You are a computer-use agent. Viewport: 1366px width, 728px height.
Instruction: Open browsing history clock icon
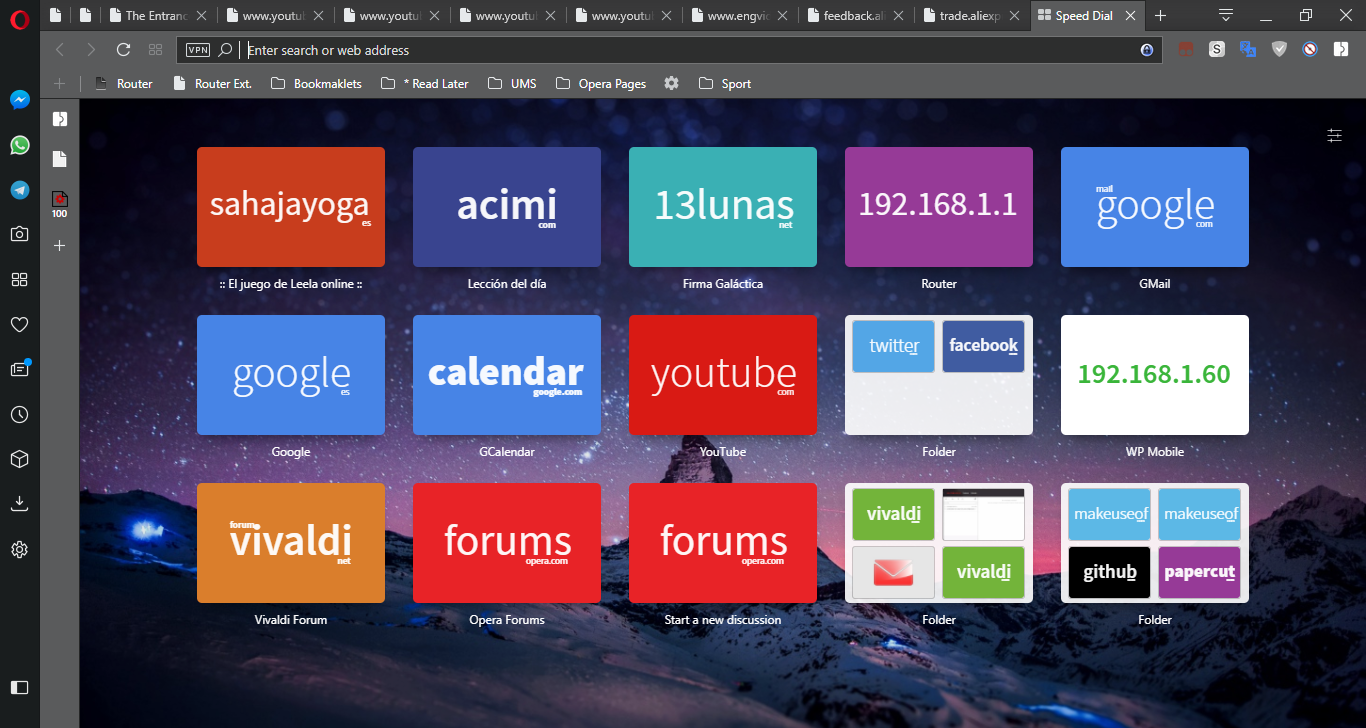click(19, 414)
